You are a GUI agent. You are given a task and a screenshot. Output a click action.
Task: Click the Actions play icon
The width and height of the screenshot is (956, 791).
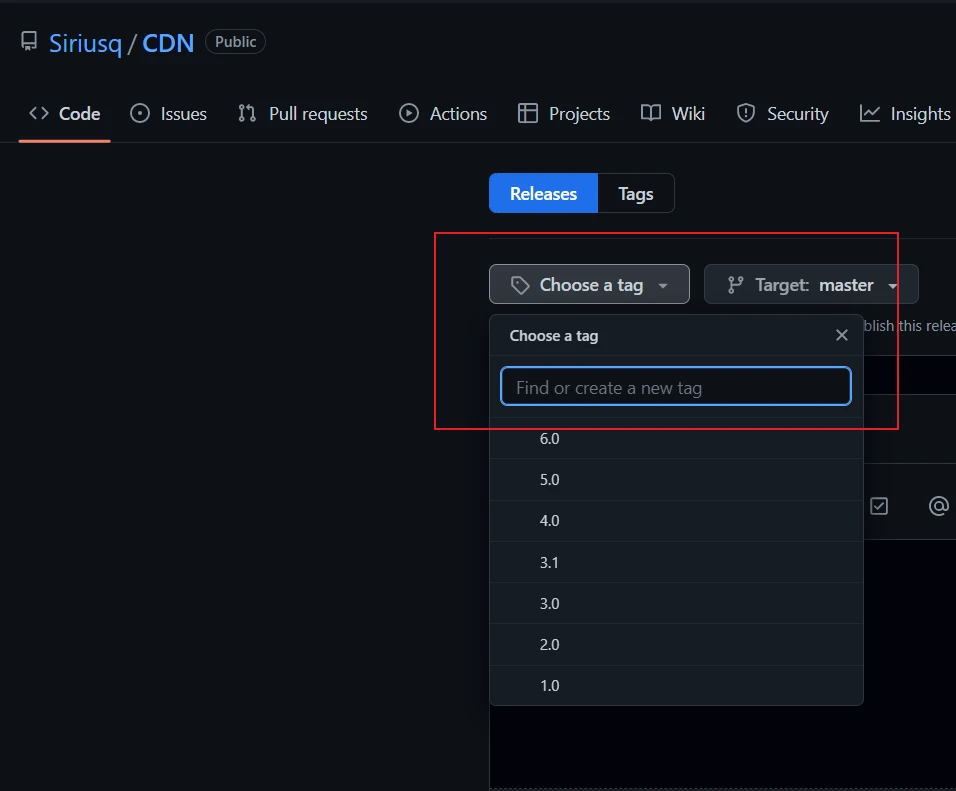408,113
